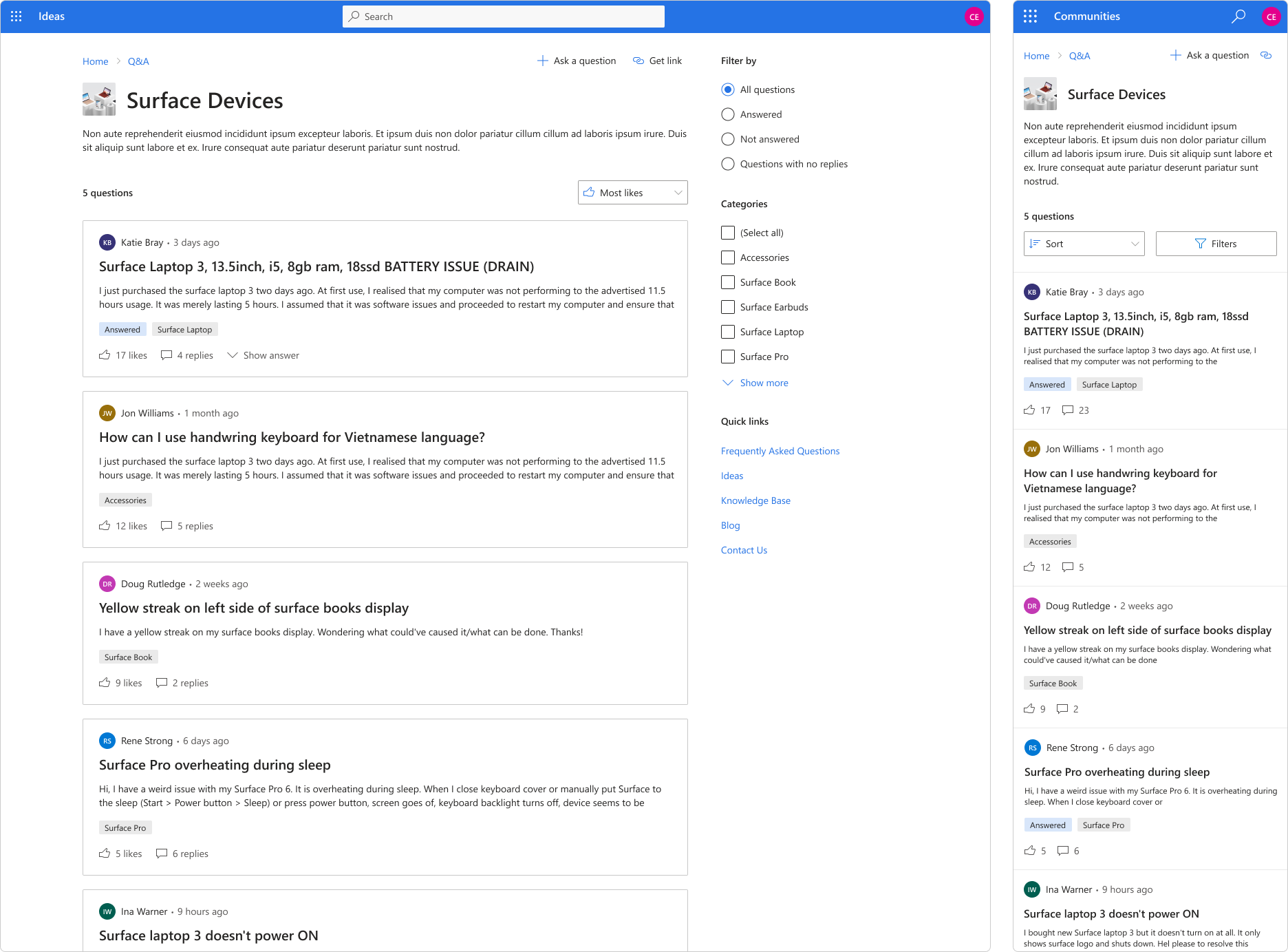Check the Surface Earbuds category
Image resolution: width=1288 pixels, height=952 pixels.
[x=728, y=307]
